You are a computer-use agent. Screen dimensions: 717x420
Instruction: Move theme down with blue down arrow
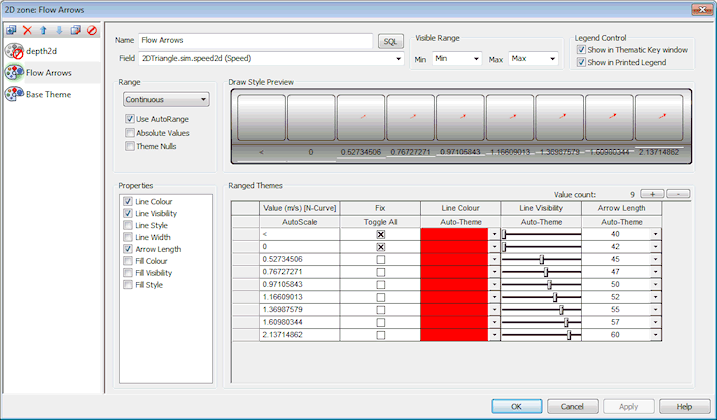pos(59,30)
